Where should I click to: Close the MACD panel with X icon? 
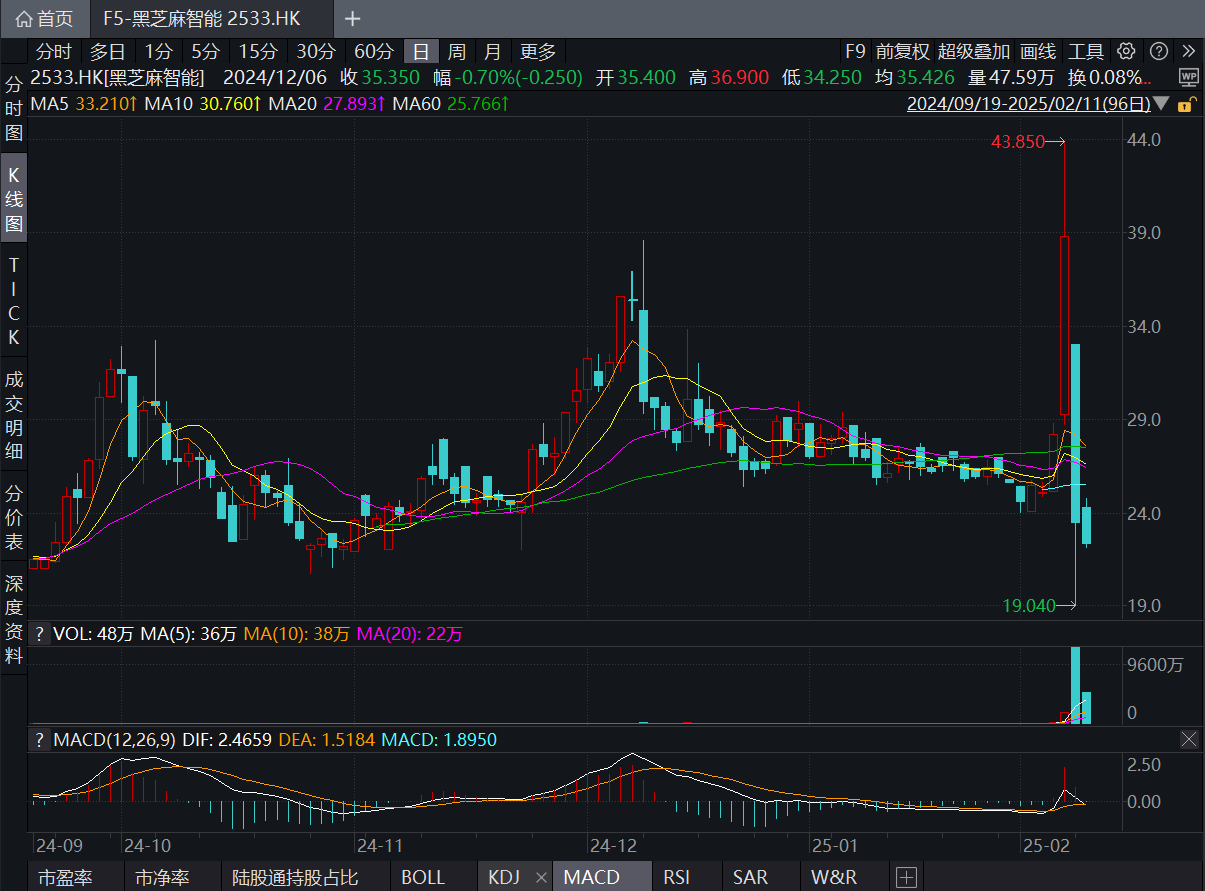1189,740
